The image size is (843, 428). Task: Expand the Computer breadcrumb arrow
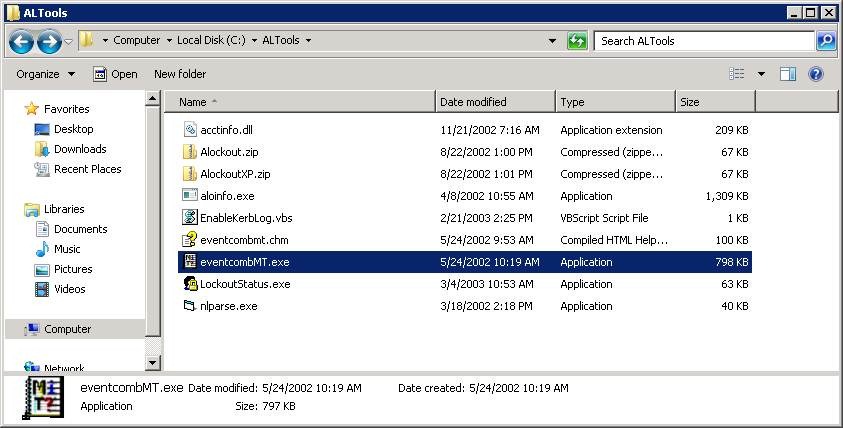click(x=170, y=40)
